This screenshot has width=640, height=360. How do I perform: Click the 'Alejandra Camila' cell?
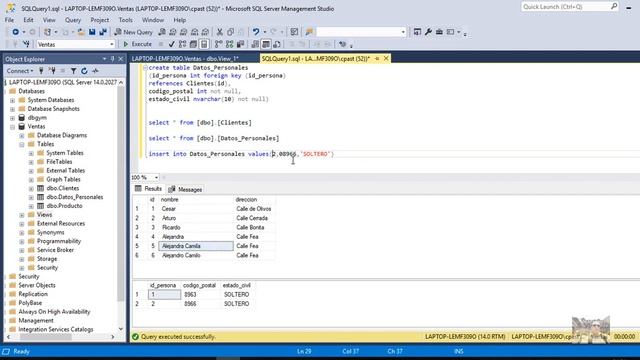pyautogui.click(x=196, y=246)
